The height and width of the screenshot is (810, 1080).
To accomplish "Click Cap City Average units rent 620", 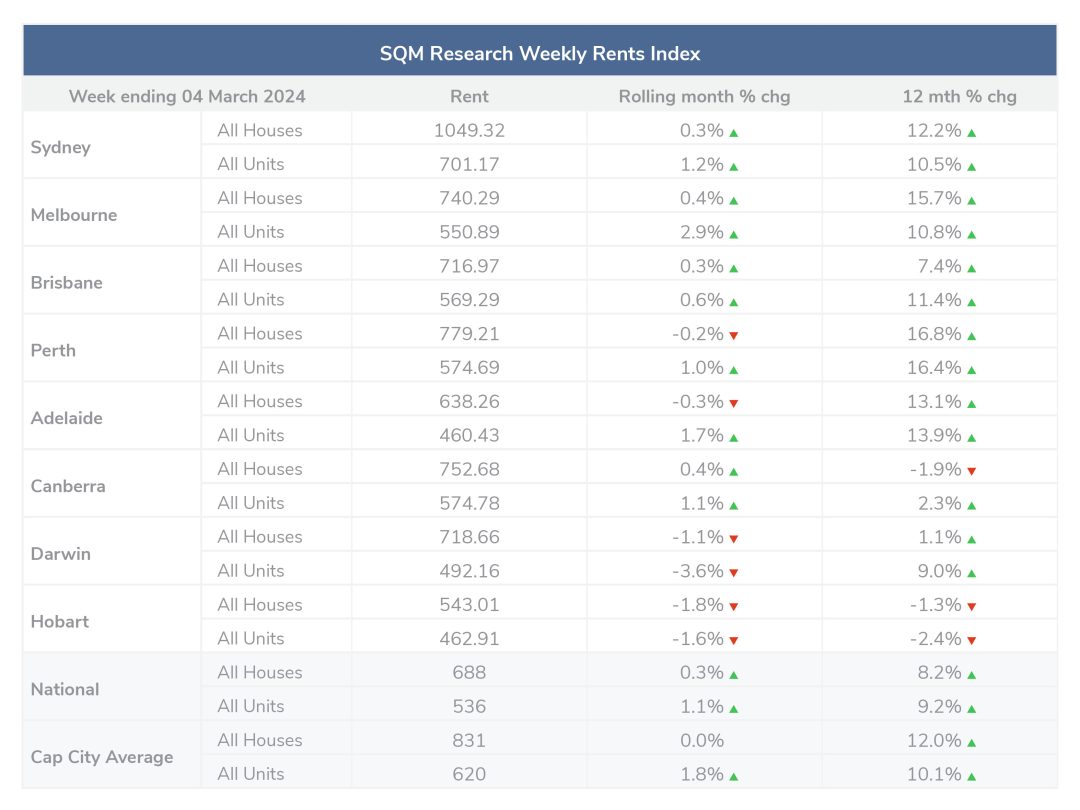I will click(469, 774).
